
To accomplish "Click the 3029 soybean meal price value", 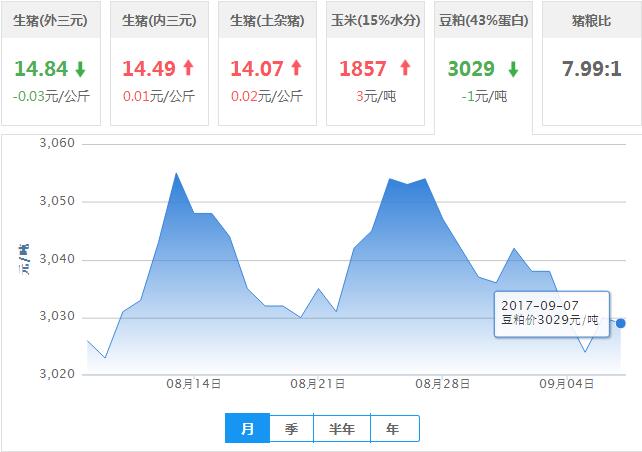I will point(471,68).
